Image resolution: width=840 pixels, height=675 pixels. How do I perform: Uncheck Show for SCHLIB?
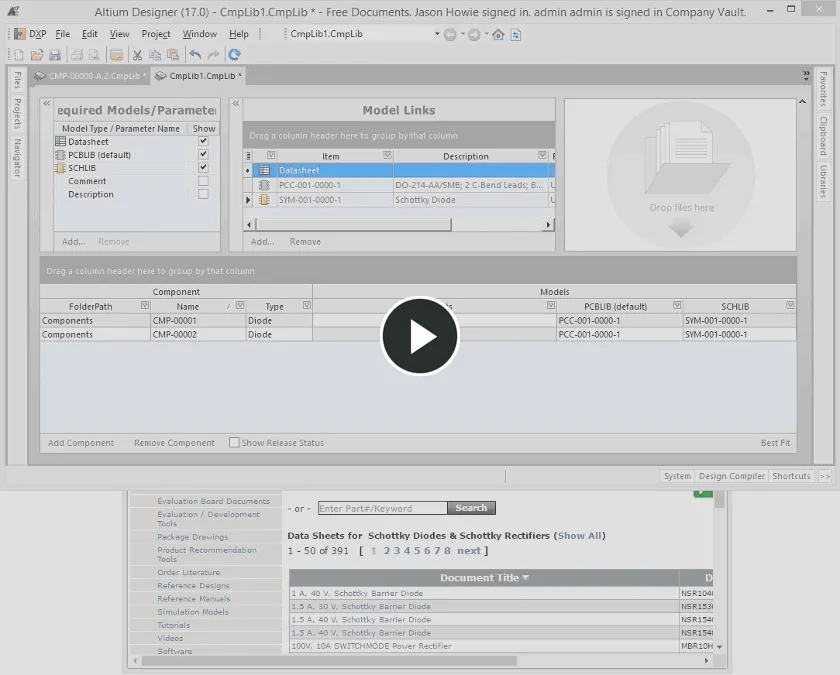(x=203, y=168)
